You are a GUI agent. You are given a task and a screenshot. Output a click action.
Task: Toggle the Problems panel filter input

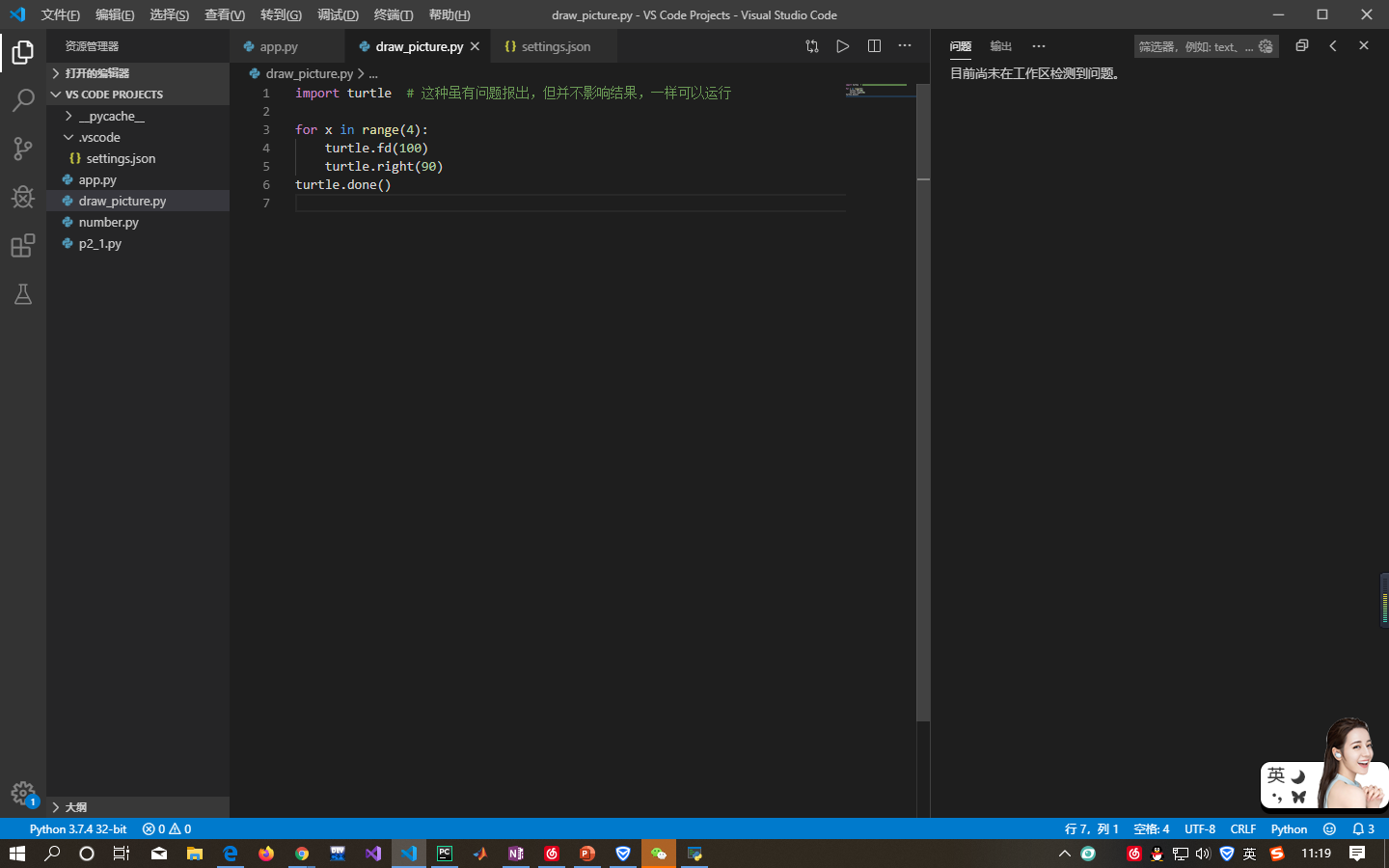1196,45
